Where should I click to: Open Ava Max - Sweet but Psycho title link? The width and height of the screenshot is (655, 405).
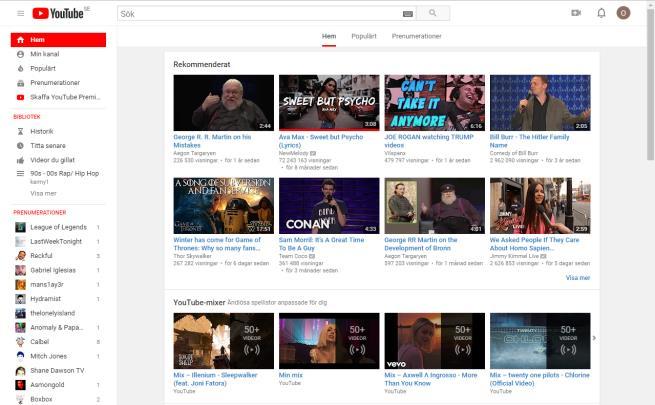[321, 141]
